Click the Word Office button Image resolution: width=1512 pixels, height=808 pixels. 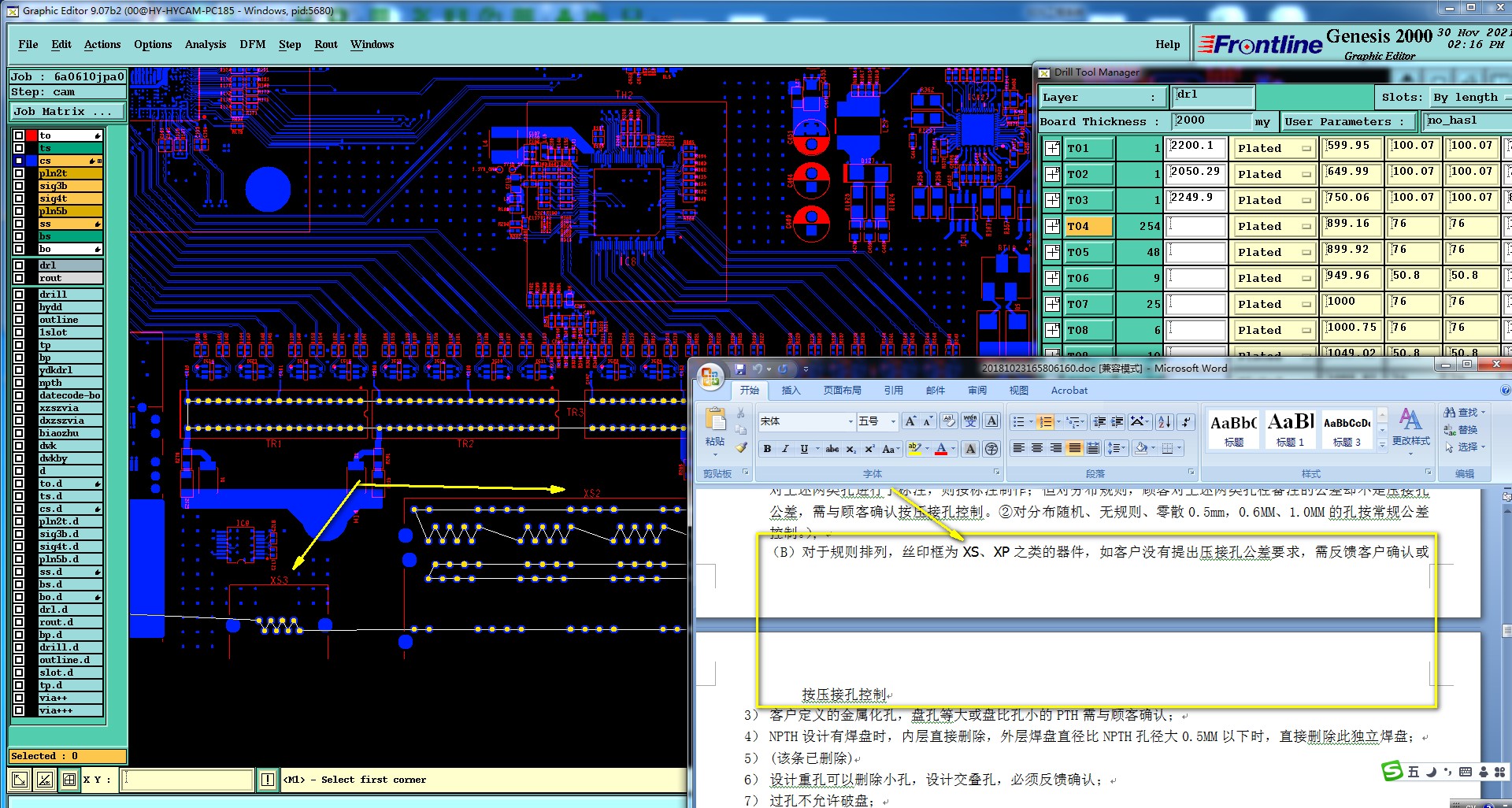point(710,376)
